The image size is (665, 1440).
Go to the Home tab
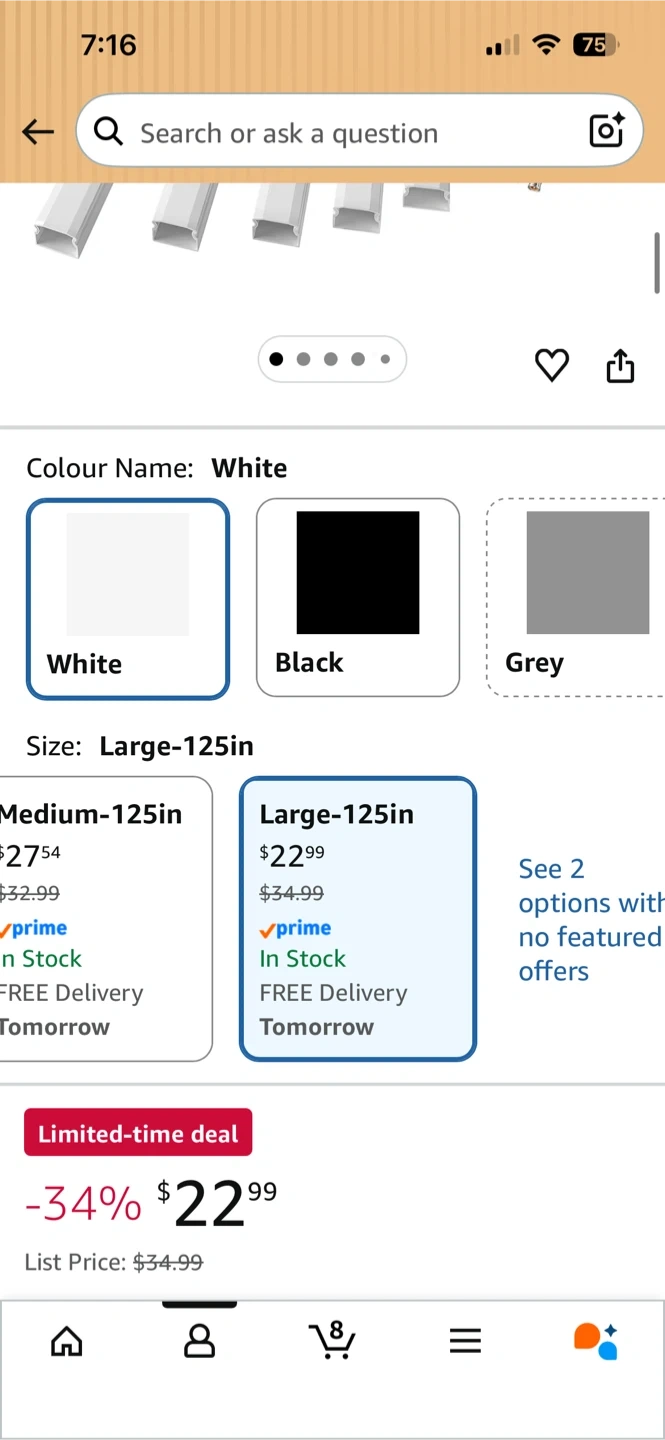(x=67, y=1341)
